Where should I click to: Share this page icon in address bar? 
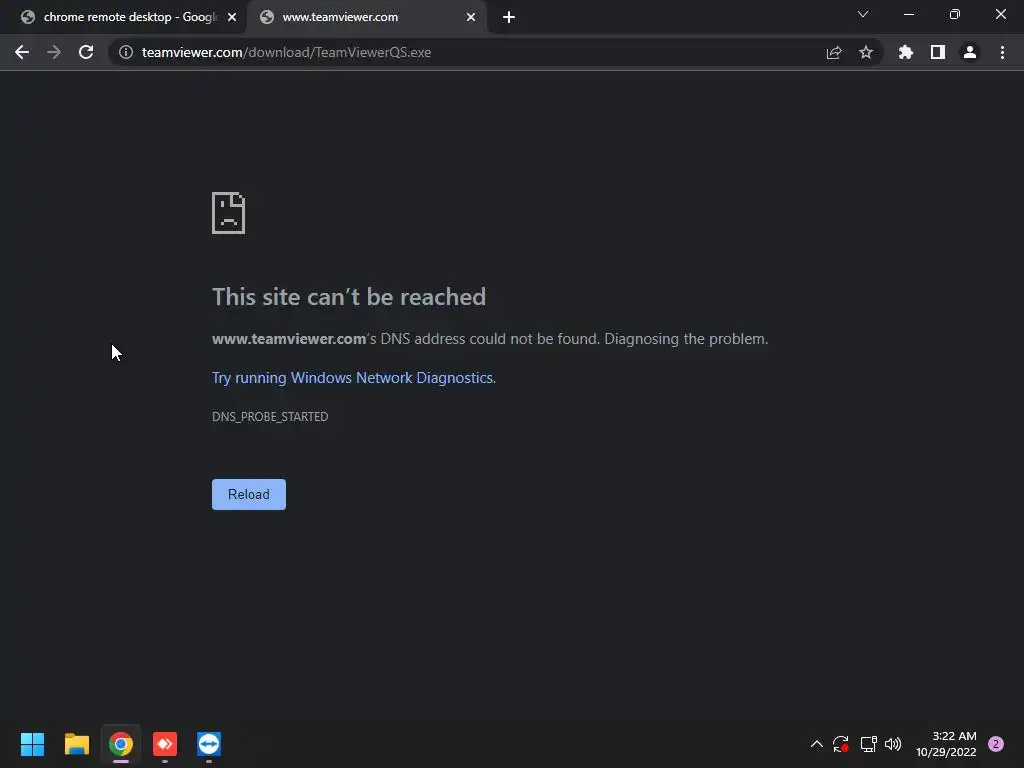[834, 52]
